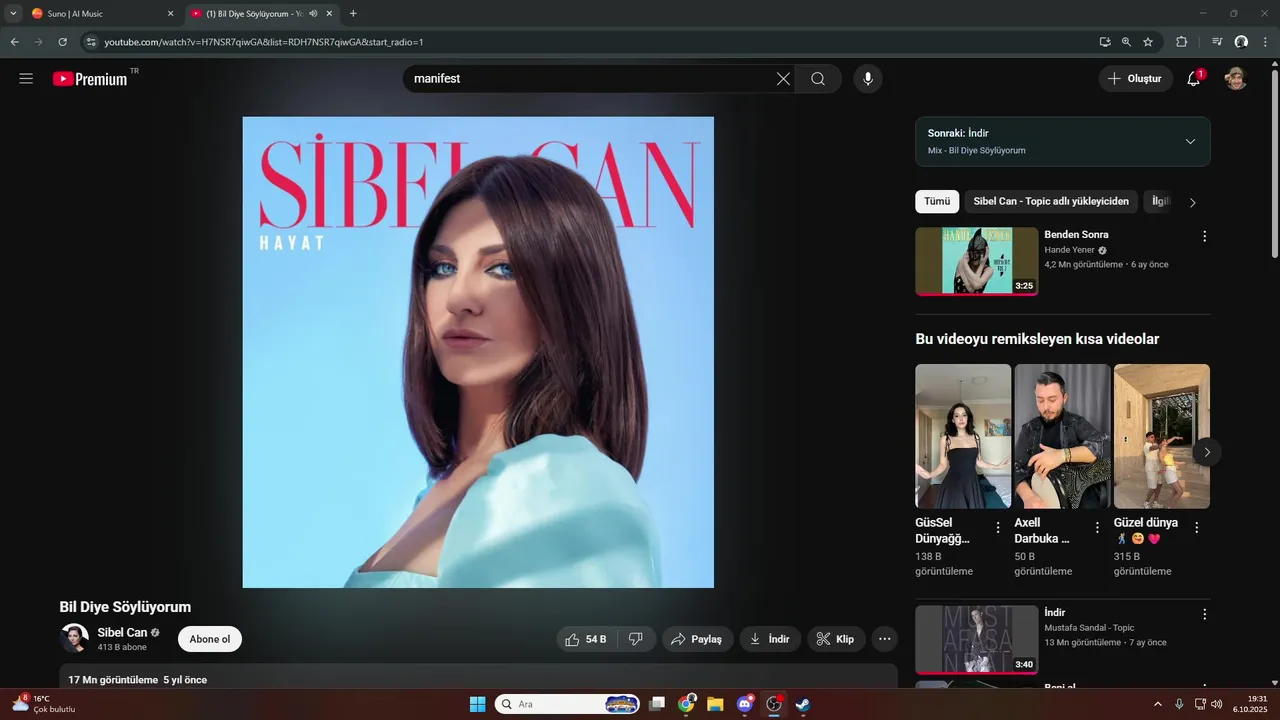Mute the YouTube tab audio icon
The height and width of the screenshot is (720, 1280).
click(x=313, y=14)
